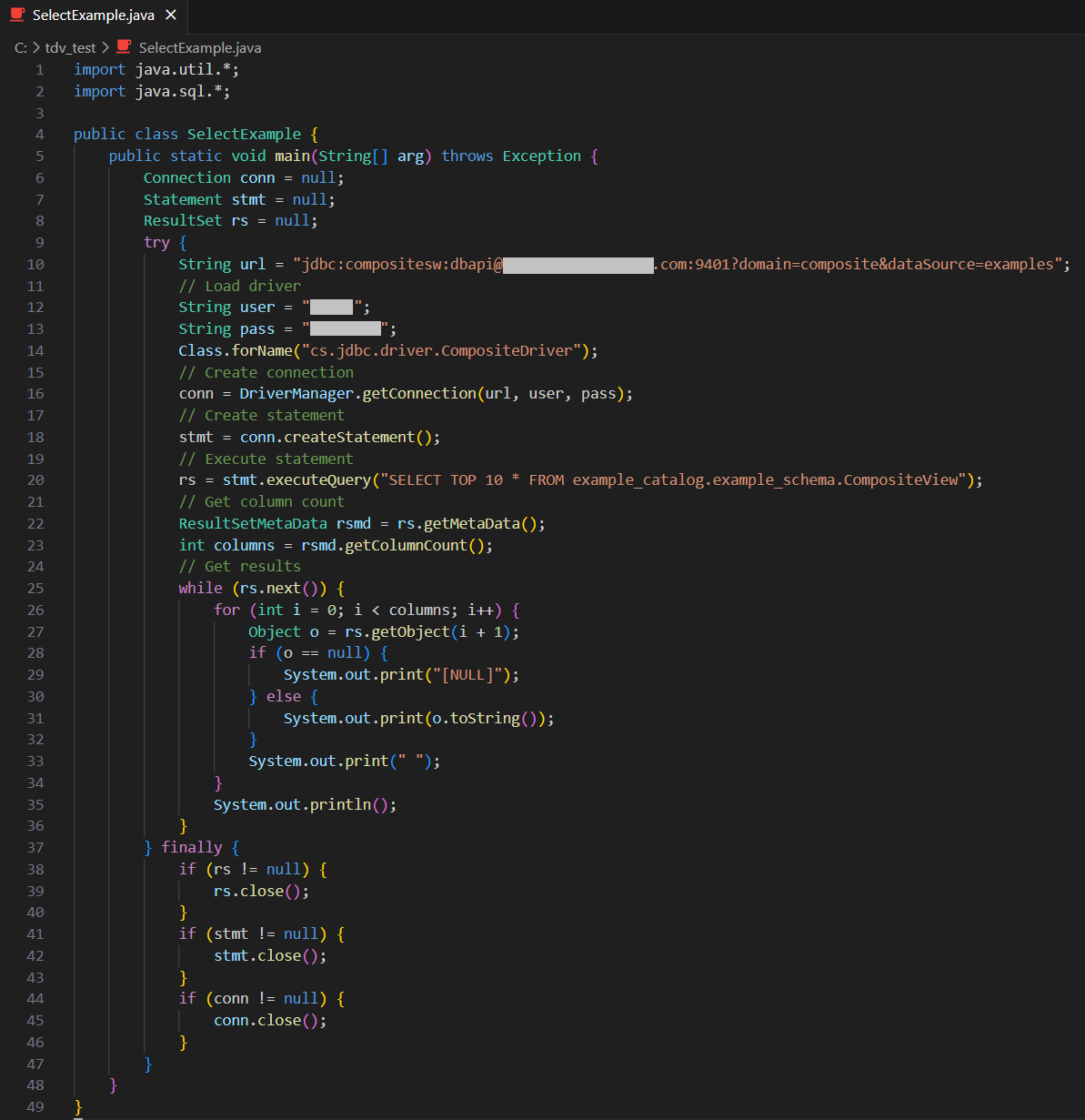Click line number 10 in the gutter

click(x=35, y=264)
